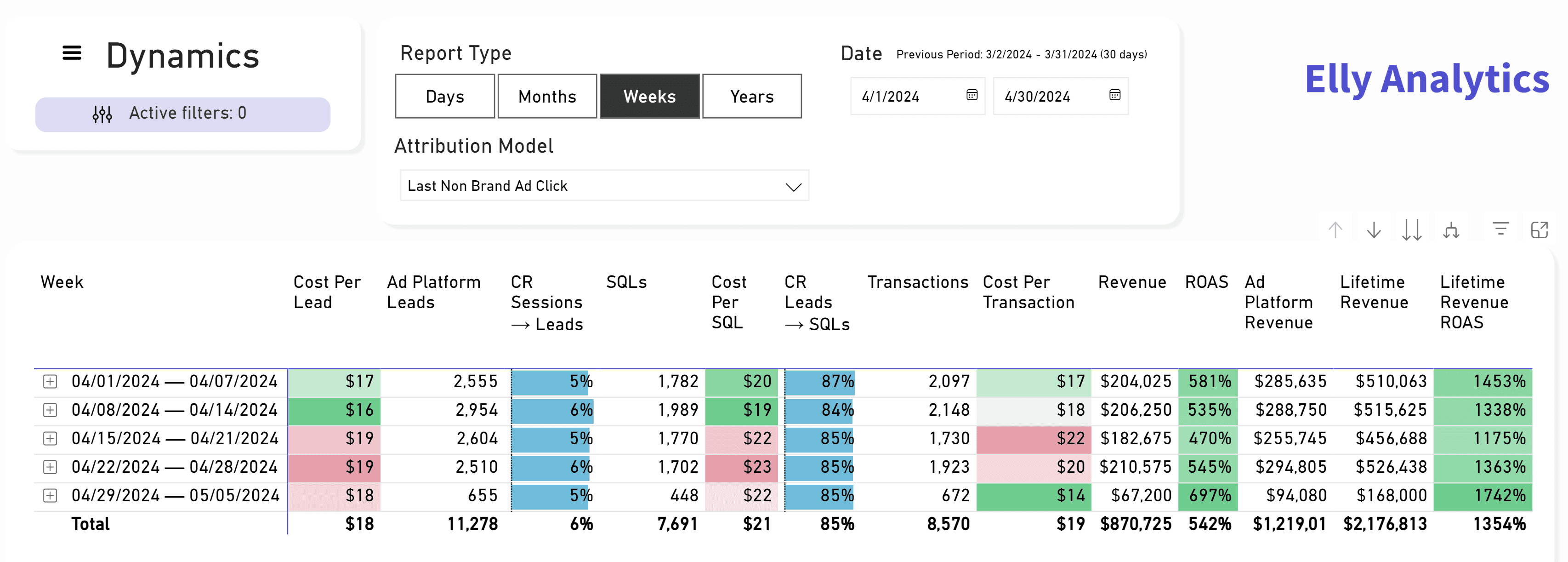Open focus mode pop-out icon
This screenshot has height=562, width=1568.
(x=1540, y=229)
